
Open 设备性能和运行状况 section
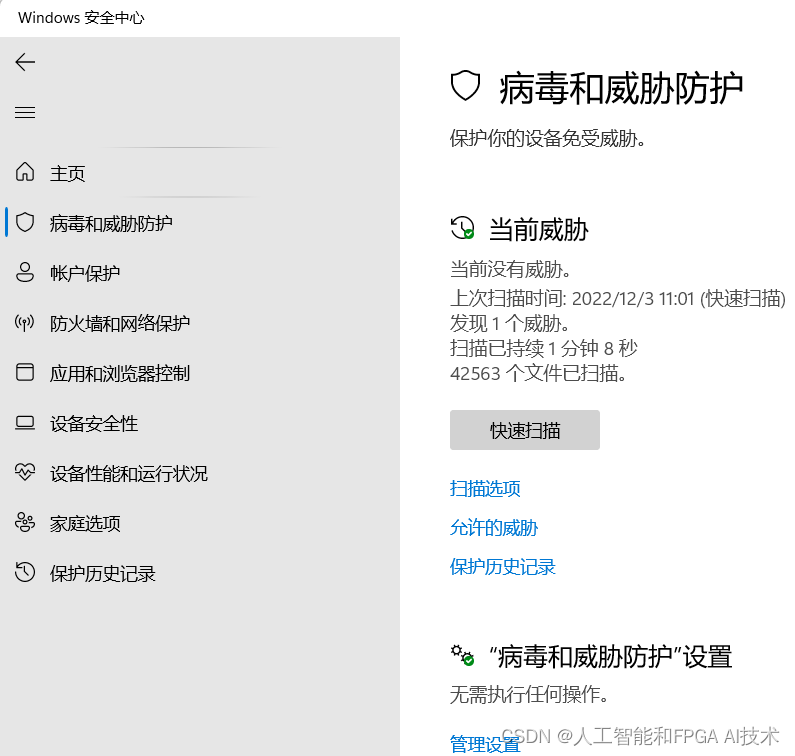pos(129,474)
